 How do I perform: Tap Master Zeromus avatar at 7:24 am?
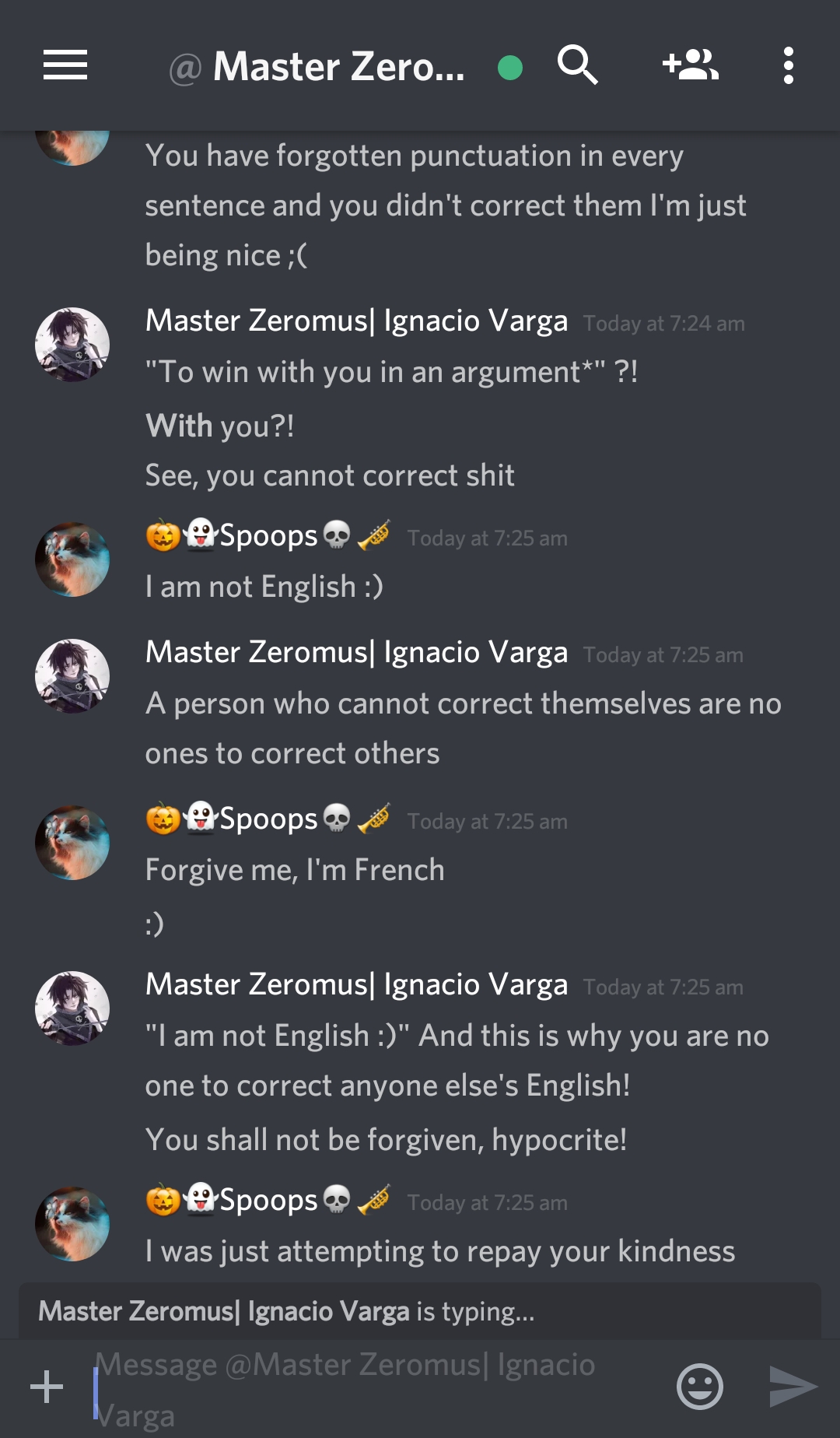pos(72,345)
